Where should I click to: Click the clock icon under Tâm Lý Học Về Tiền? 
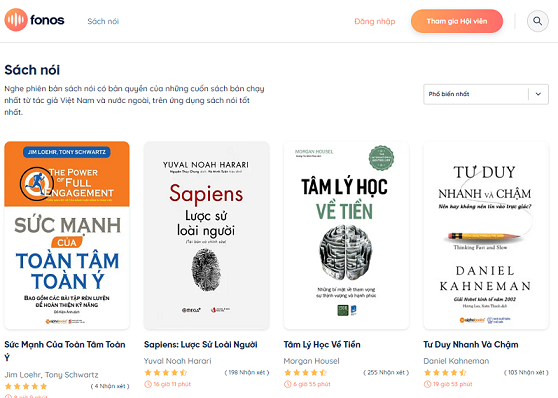[288, 384]
